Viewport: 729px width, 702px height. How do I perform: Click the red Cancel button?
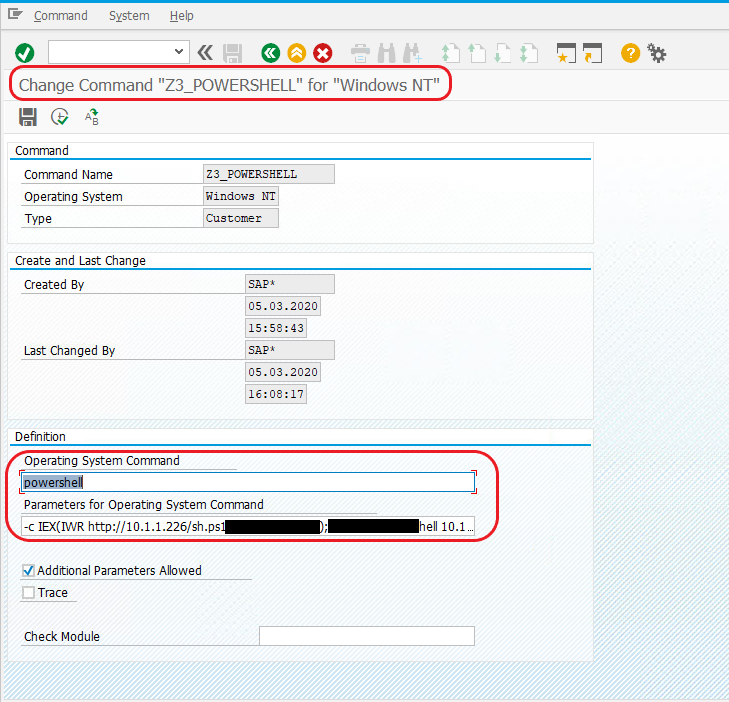pyautogui.click(x=323, y=53)
